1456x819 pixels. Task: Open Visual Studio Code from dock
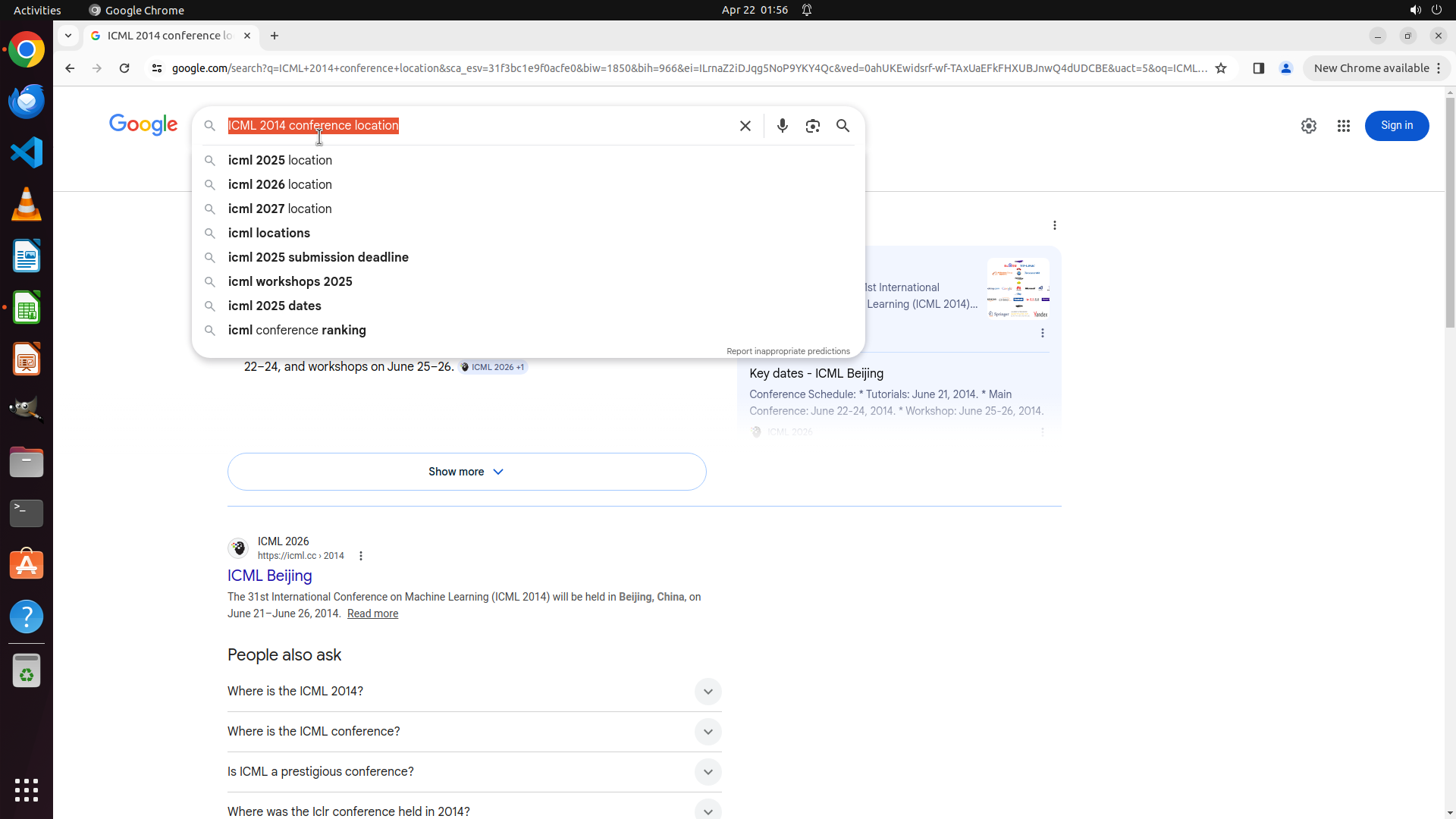(27, 153)
